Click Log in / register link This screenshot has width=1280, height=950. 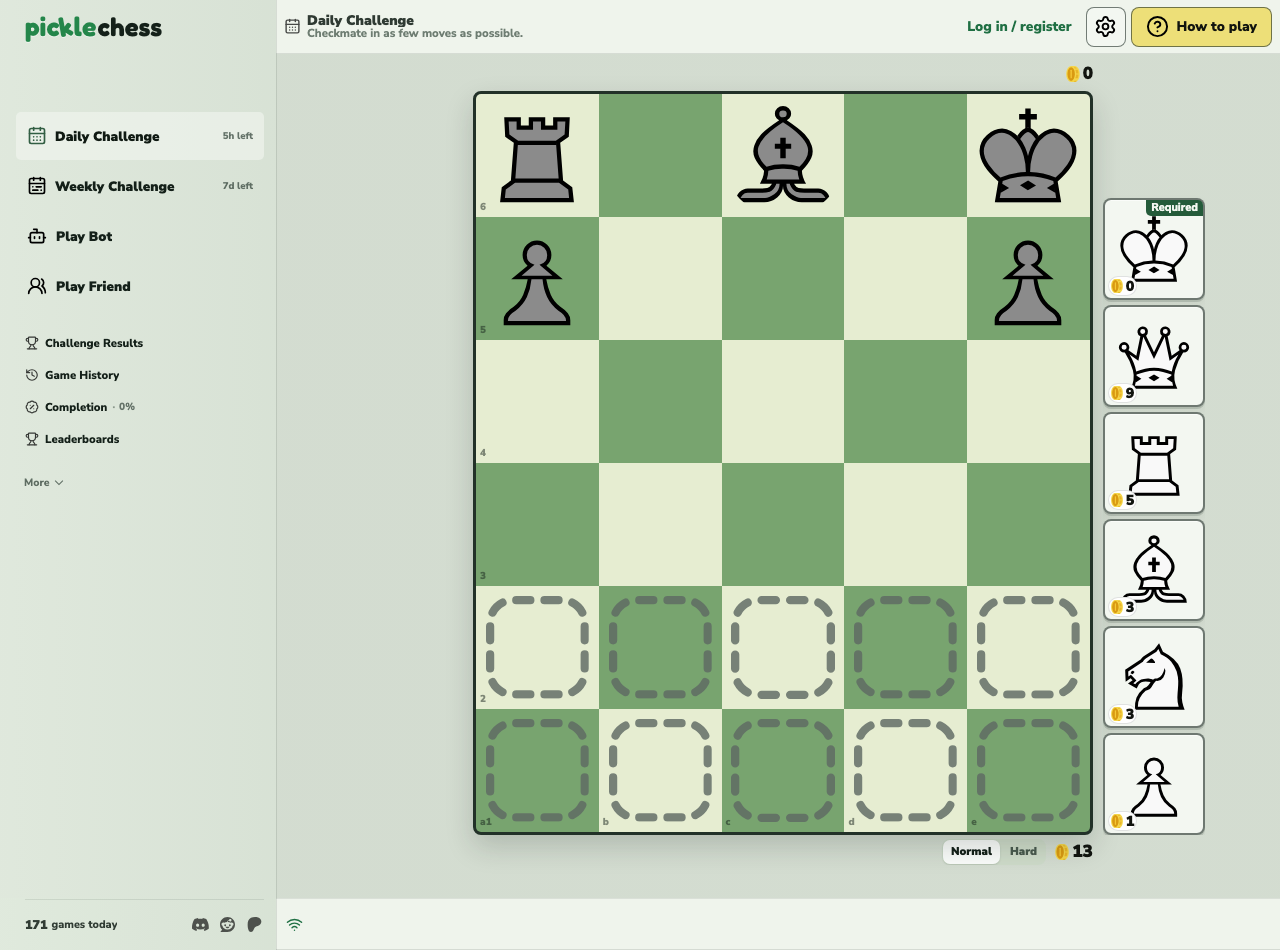1019,27
